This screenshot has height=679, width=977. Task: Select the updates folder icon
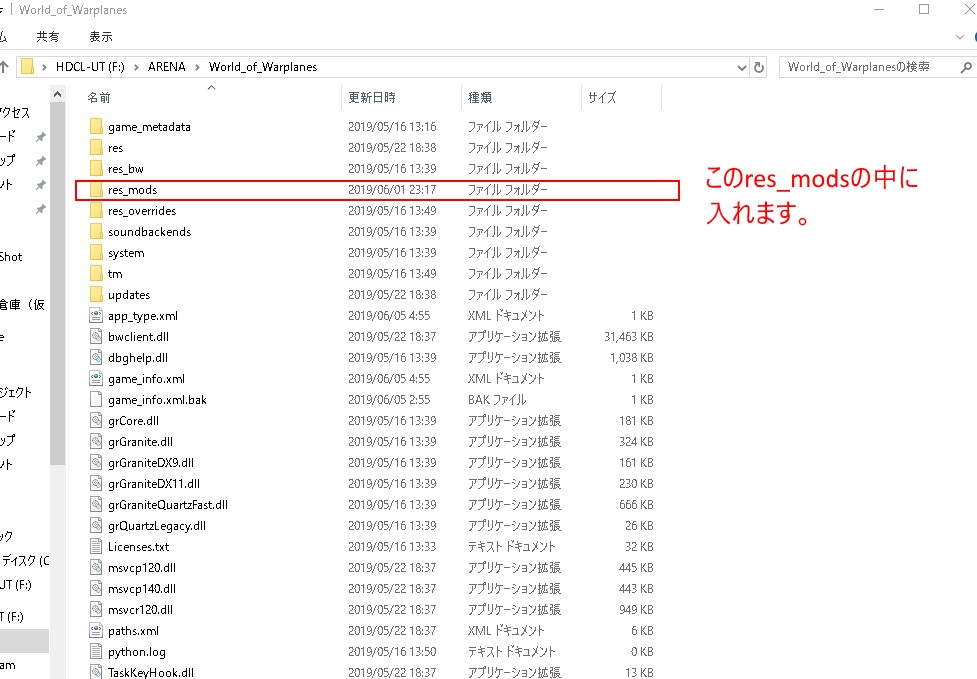pyautogui.click(x=96, y=295)
